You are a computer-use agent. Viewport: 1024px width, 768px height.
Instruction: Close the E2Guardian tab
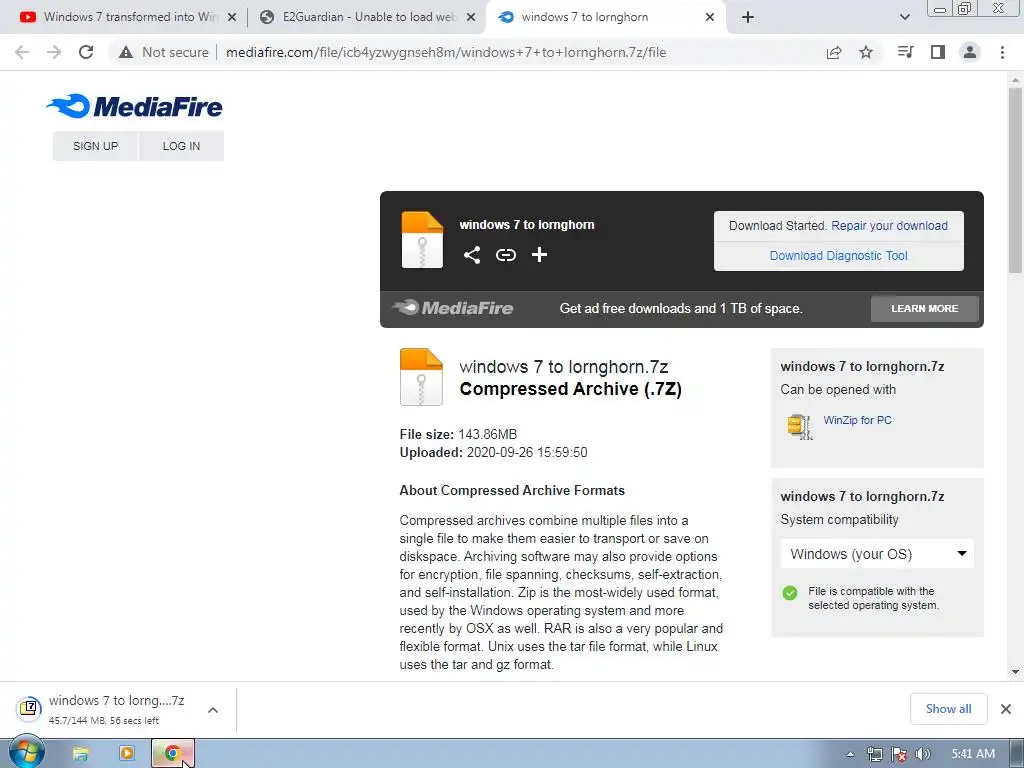click(x=471, y=18)
